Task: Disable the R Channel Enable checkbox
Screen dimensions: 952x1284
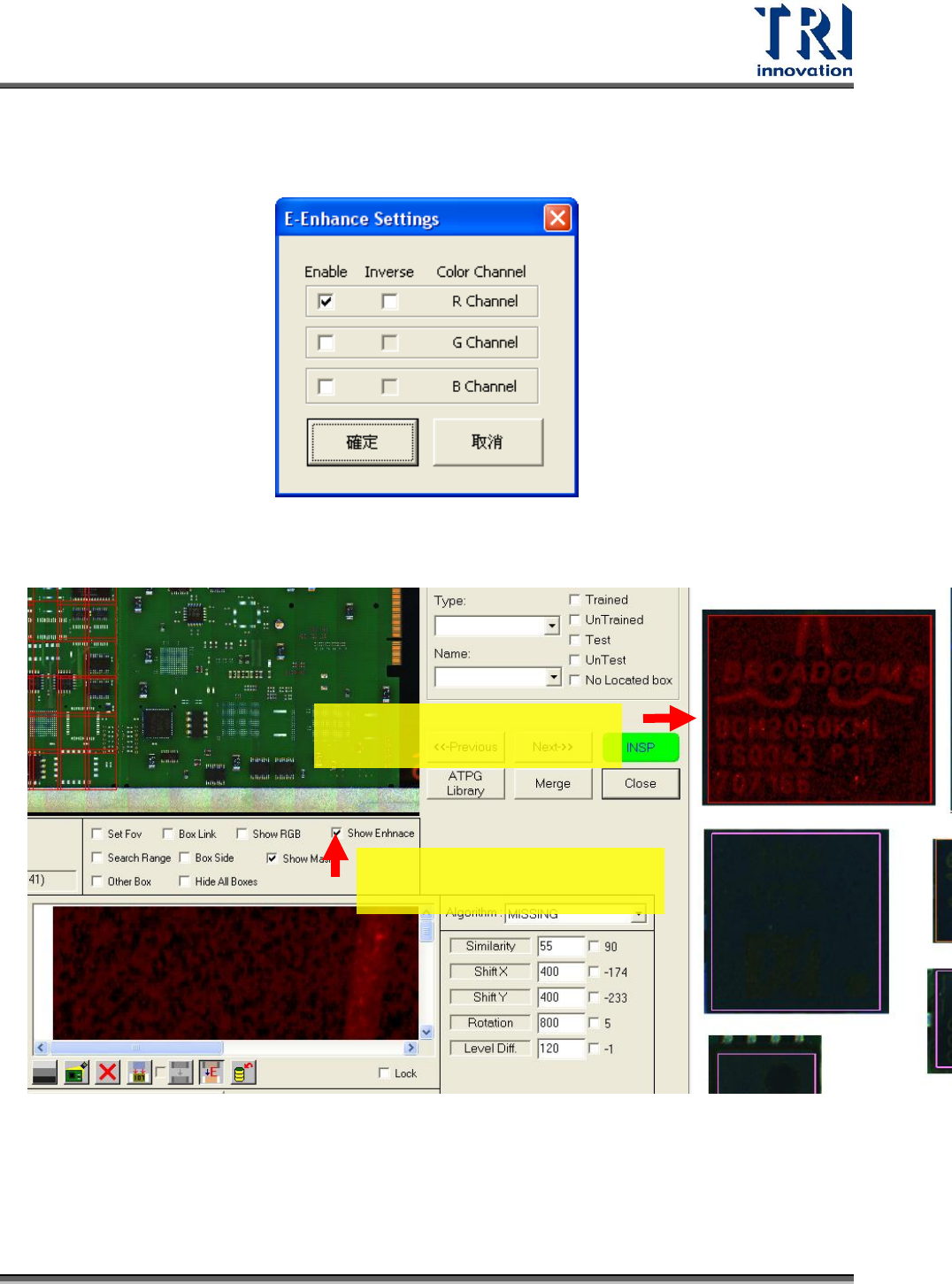Action: [x=326, y=302]
